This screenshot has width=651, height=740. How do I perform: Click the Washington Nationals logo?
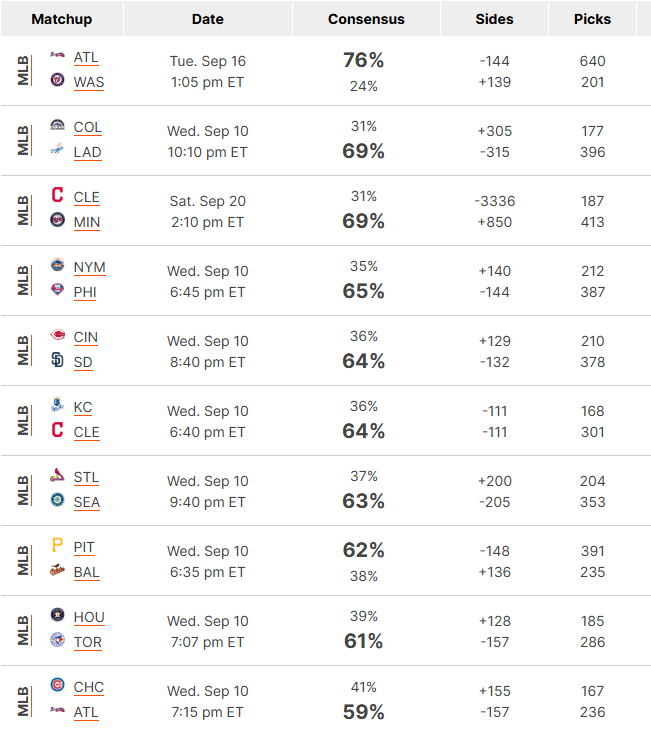click(57, 79)
